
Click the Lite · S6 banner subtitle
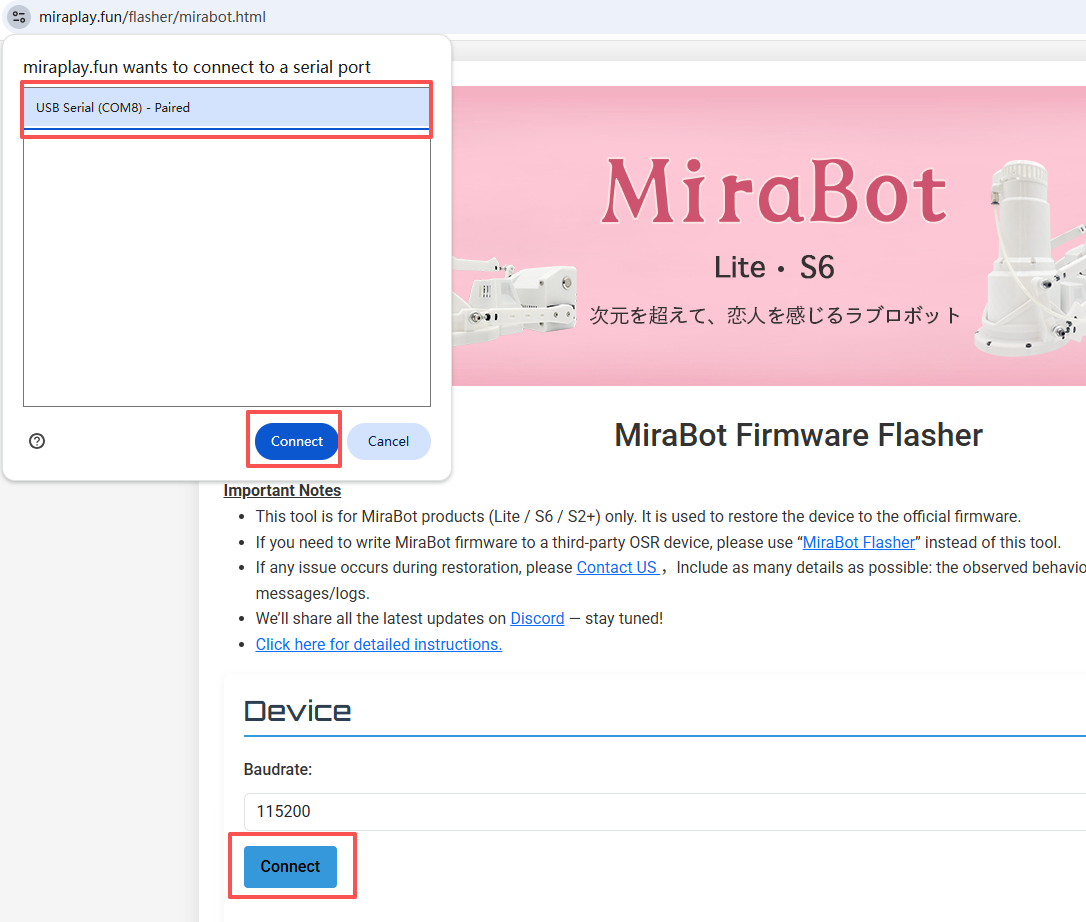tap(774, 268)
